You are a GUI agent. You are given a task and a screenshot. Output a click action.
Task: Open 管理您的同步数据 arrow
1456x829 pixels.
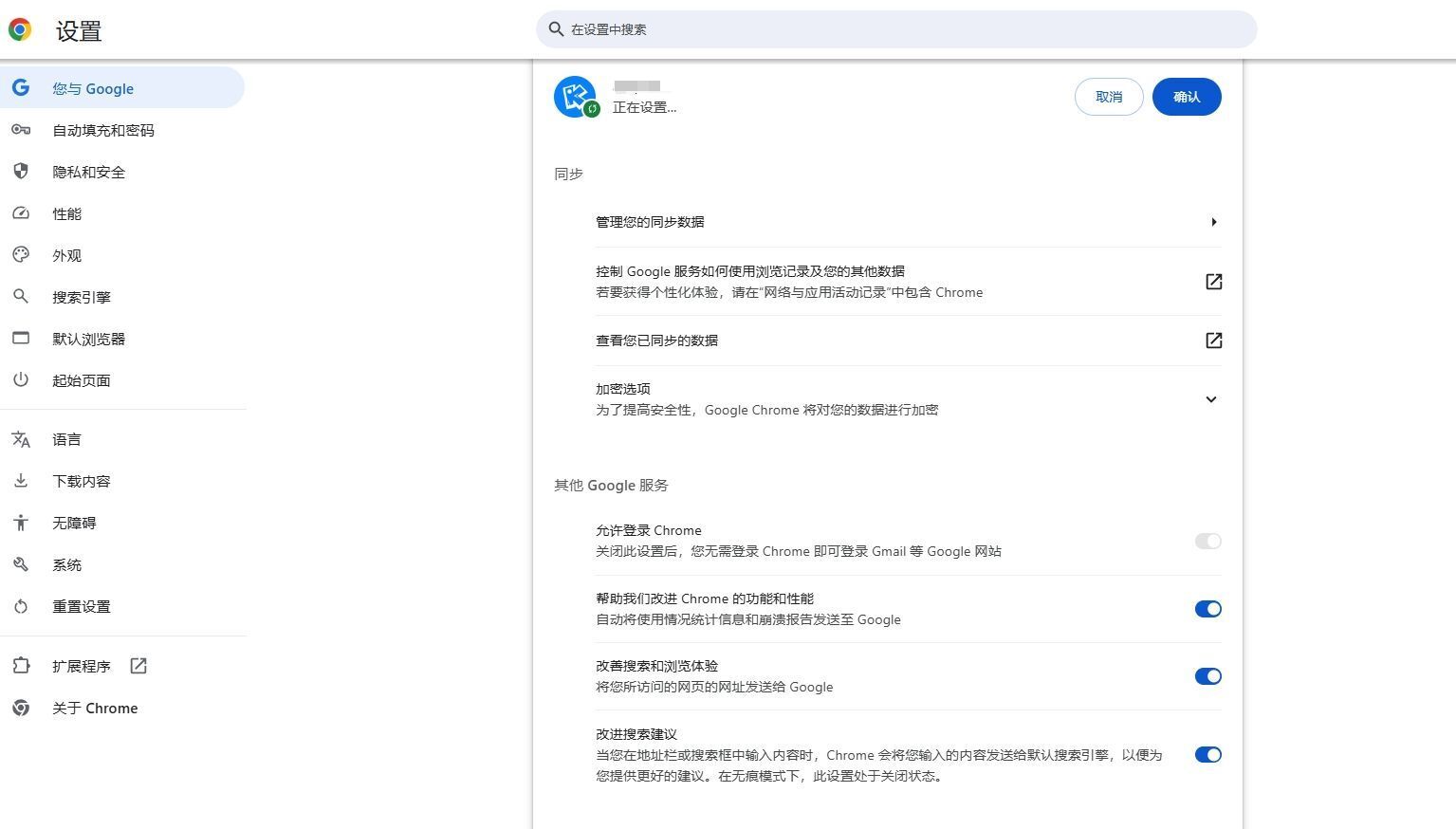(x=1213, y=222)
